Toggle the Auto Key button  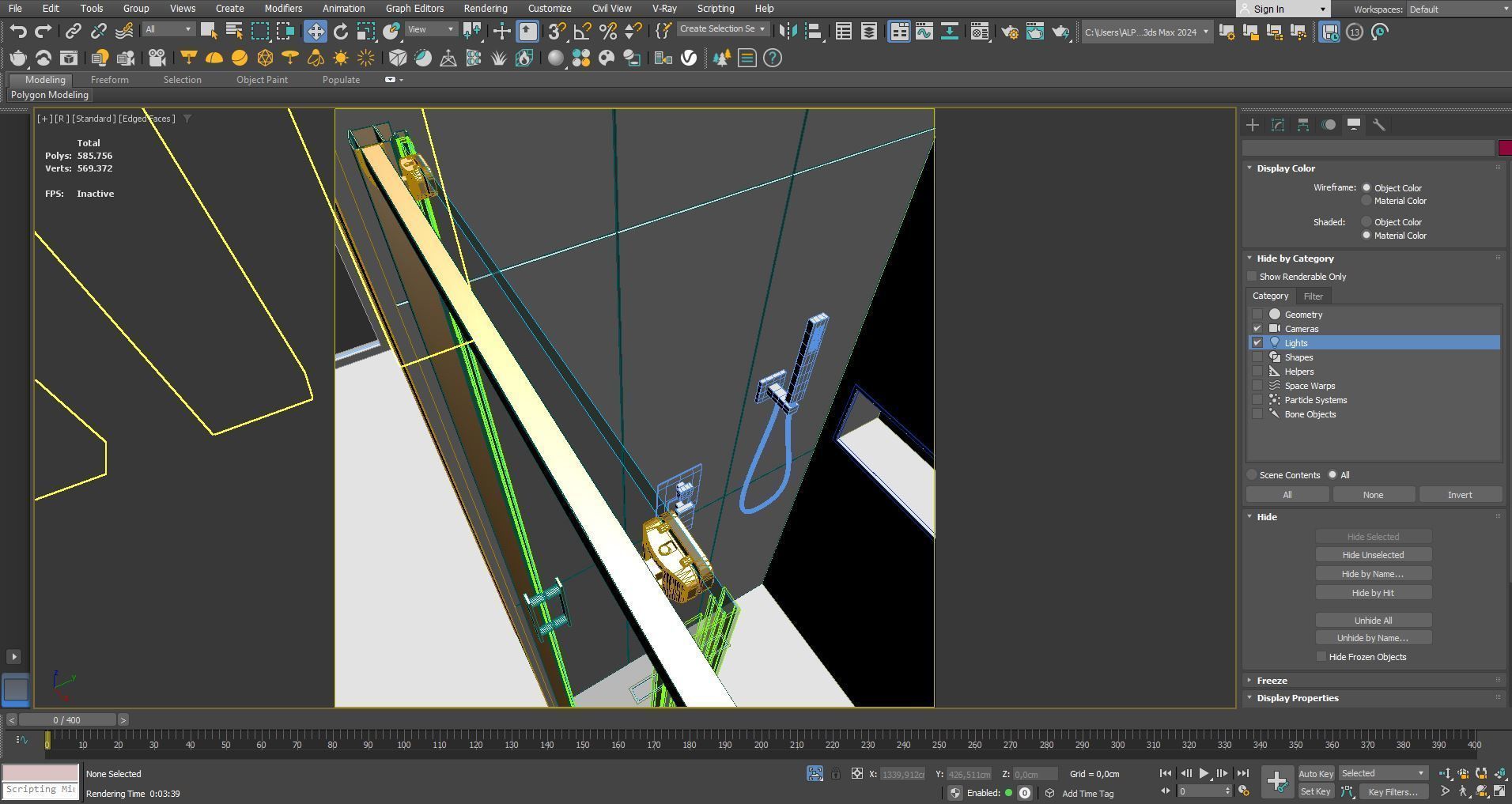1316,774
